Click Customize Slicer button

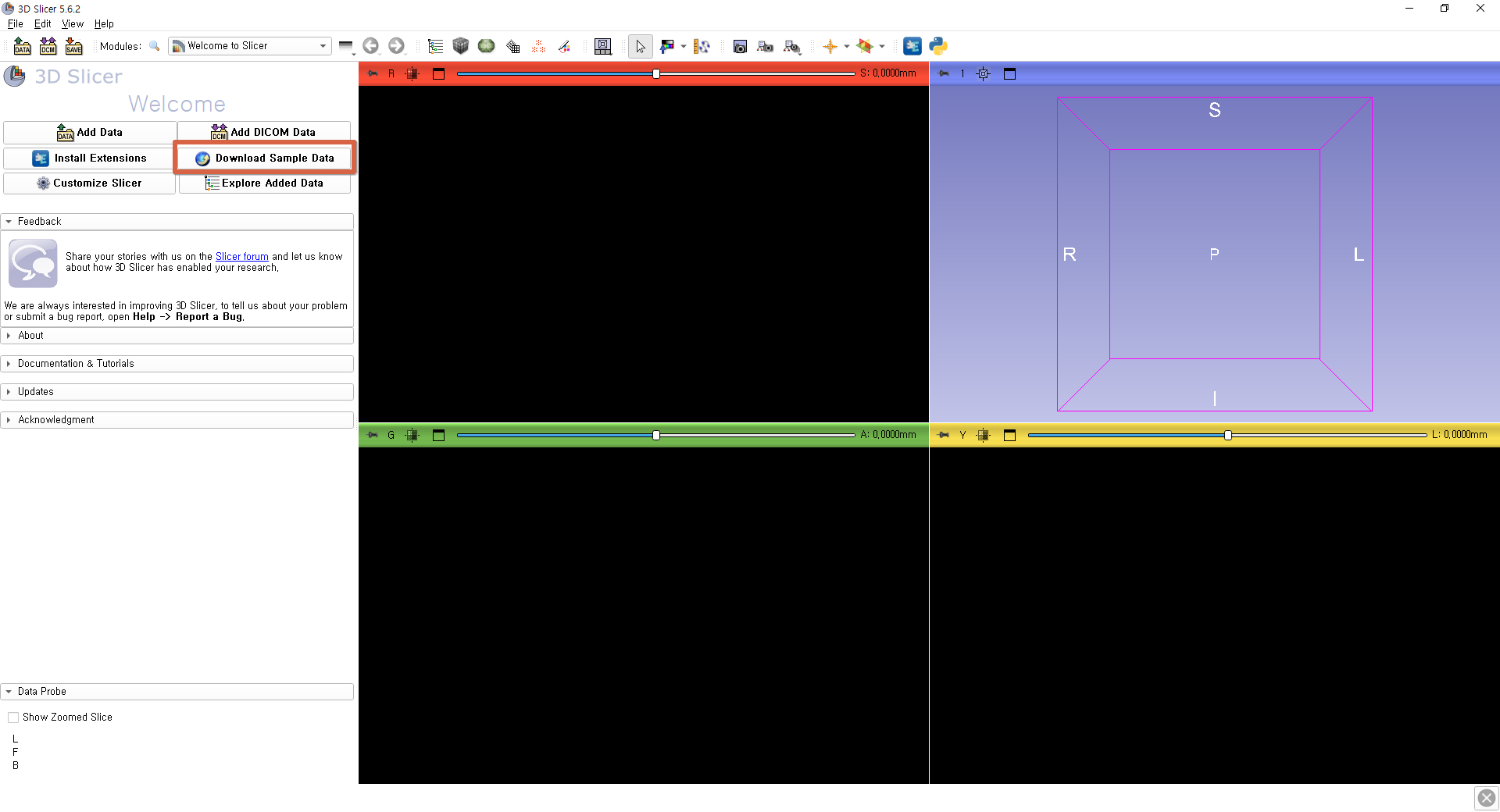tap(90, 183)
